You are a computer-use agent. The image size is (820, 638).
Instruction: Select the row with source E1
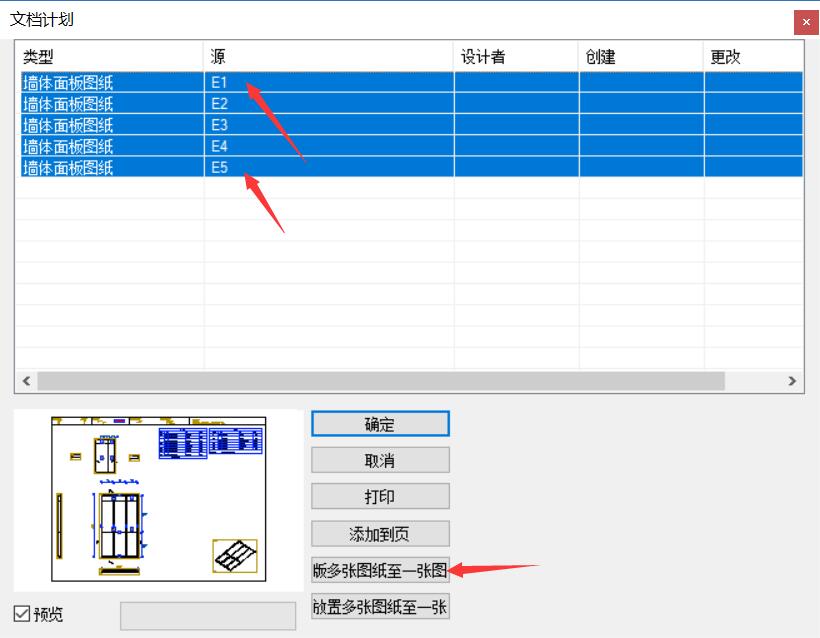[412, 82]
